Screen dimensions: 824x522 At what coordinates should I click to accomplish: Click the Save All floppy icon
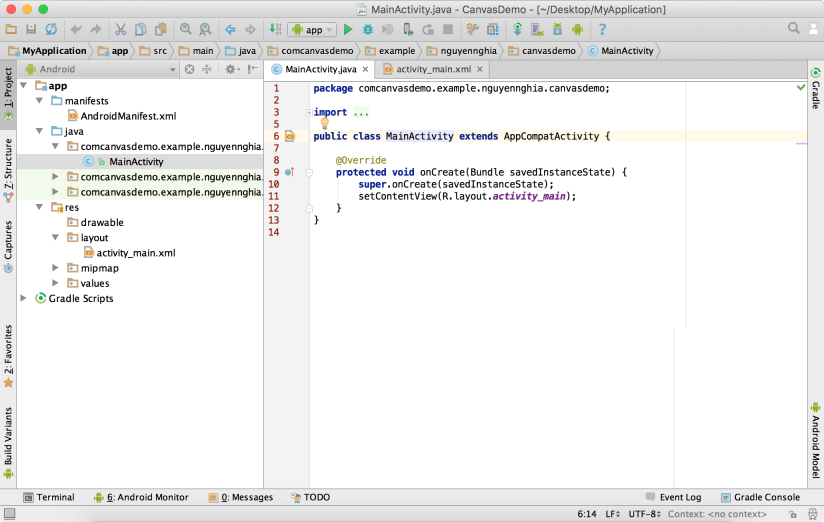31,29
